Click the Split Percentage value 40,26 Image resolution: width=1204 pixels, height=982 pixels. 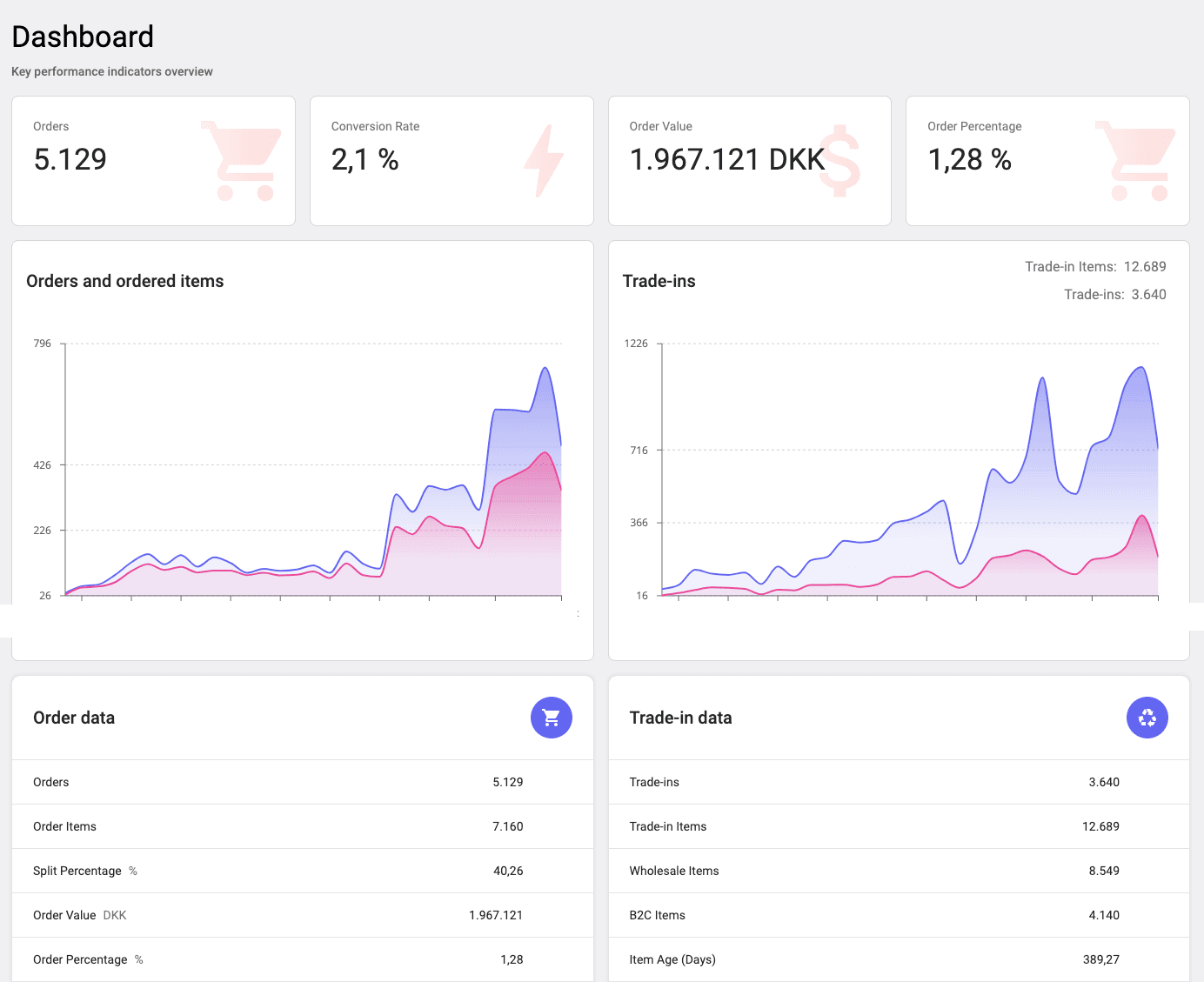(508, 871)
